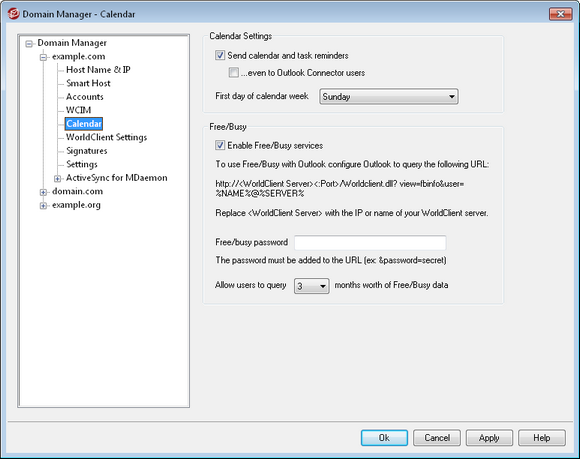Select Host Name & IP in the tree
The image size is (580, 459).
pyautogui.click(x=98, y=70)
